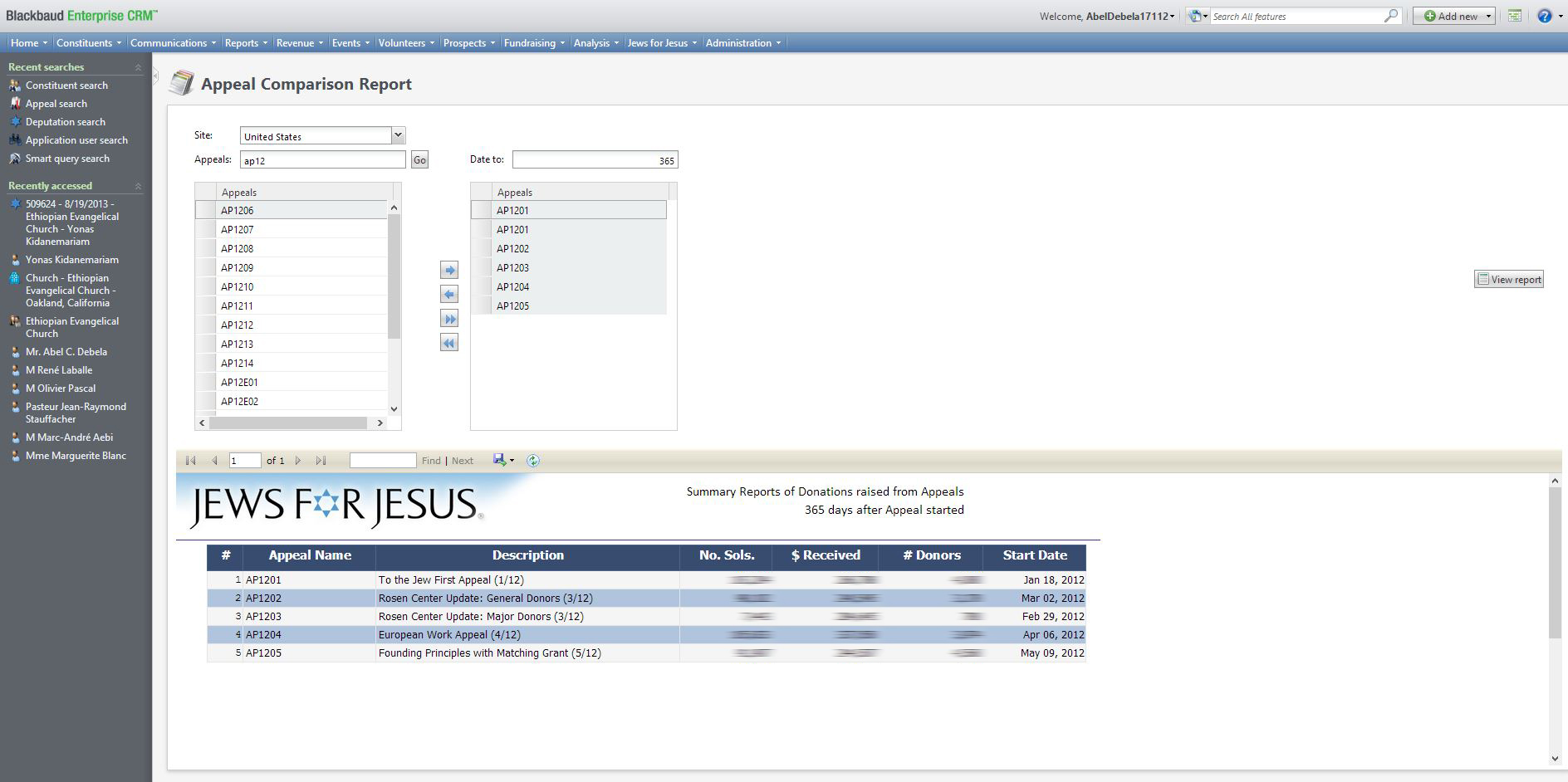Open the Prospects menu
This screenshot has height=782, width=1568.
pyautogui.click(x=469, y=43)
